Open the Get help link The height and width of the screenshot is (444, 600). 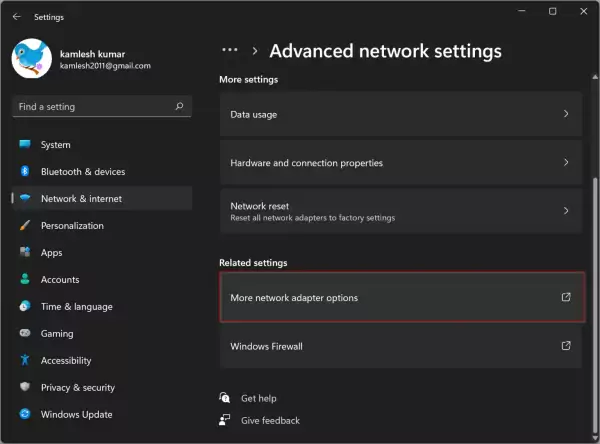(259, 398)
